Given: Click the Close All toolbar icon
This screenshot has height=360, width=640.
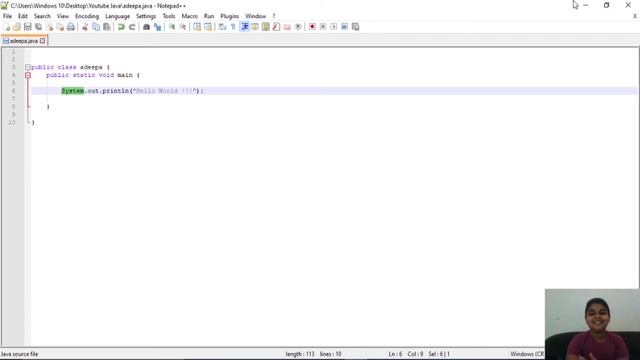Looking at the screenshot, I should (x=60, y=27).
